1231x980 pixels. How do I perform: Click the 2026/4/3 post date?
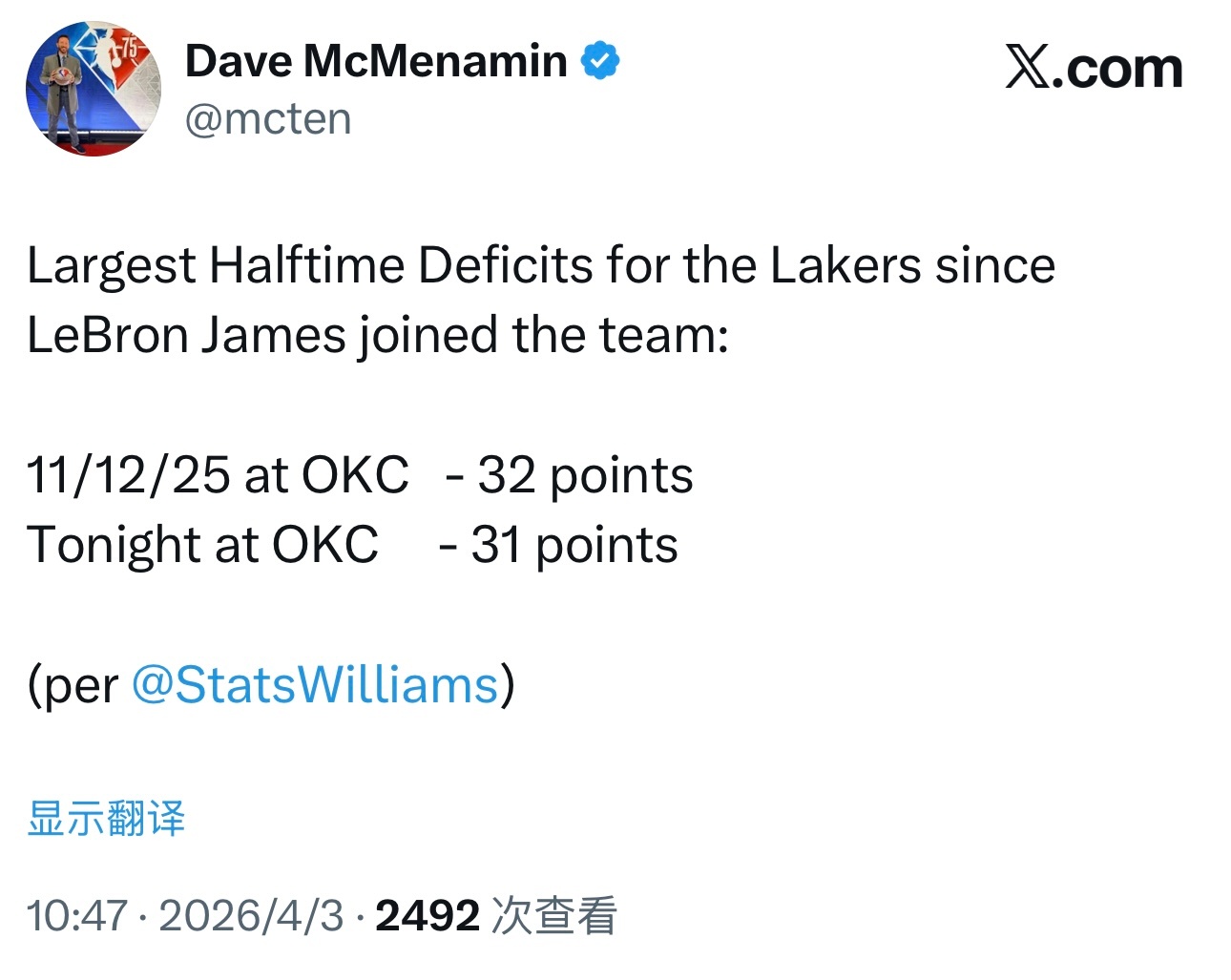251,916
